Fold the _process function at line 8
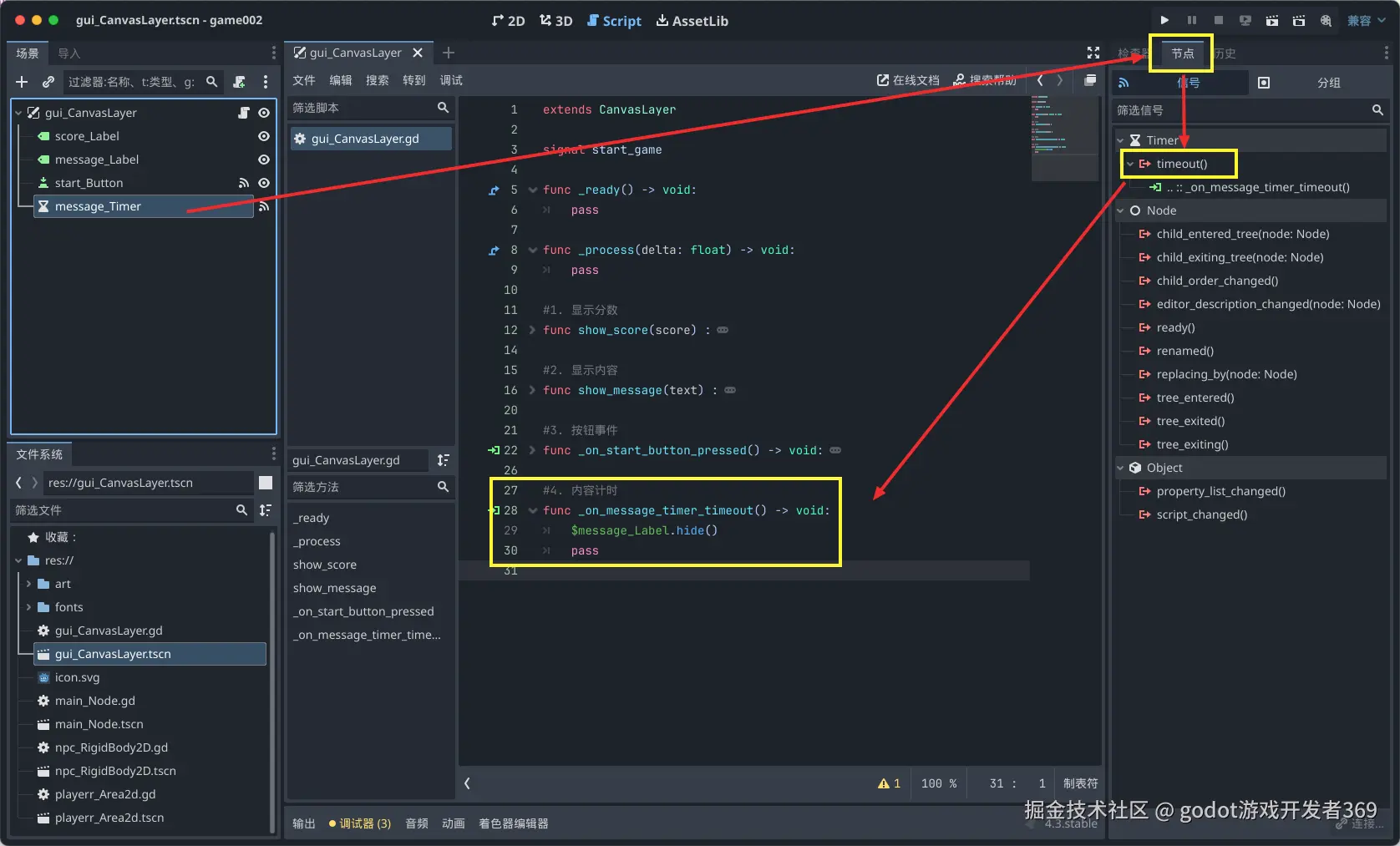This screenshot has width=1400, height=846. pyautogui.click(x=532, y=250)
